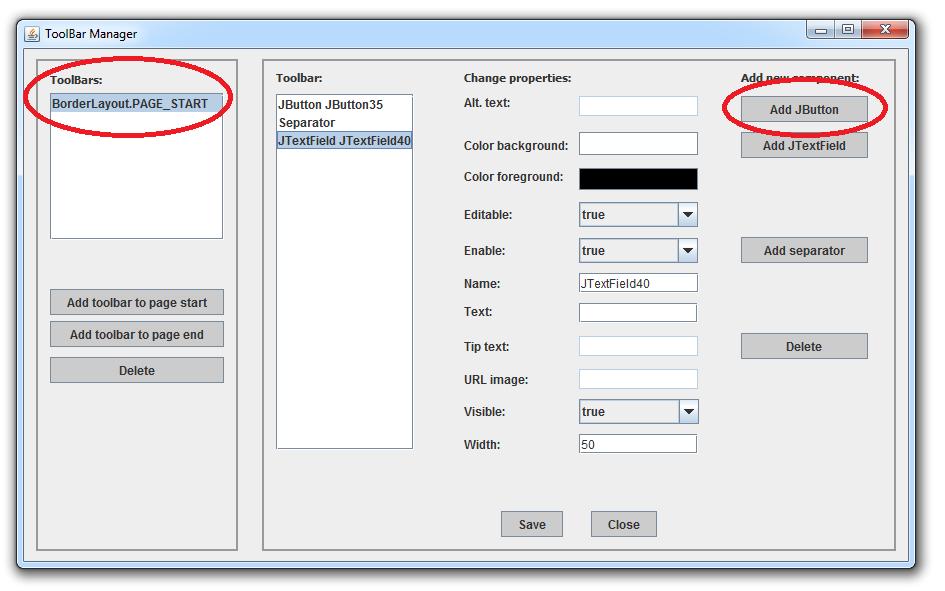945x591 pixels.
Task: Focus the Alt. text field
Action: [x=638, y=105]
